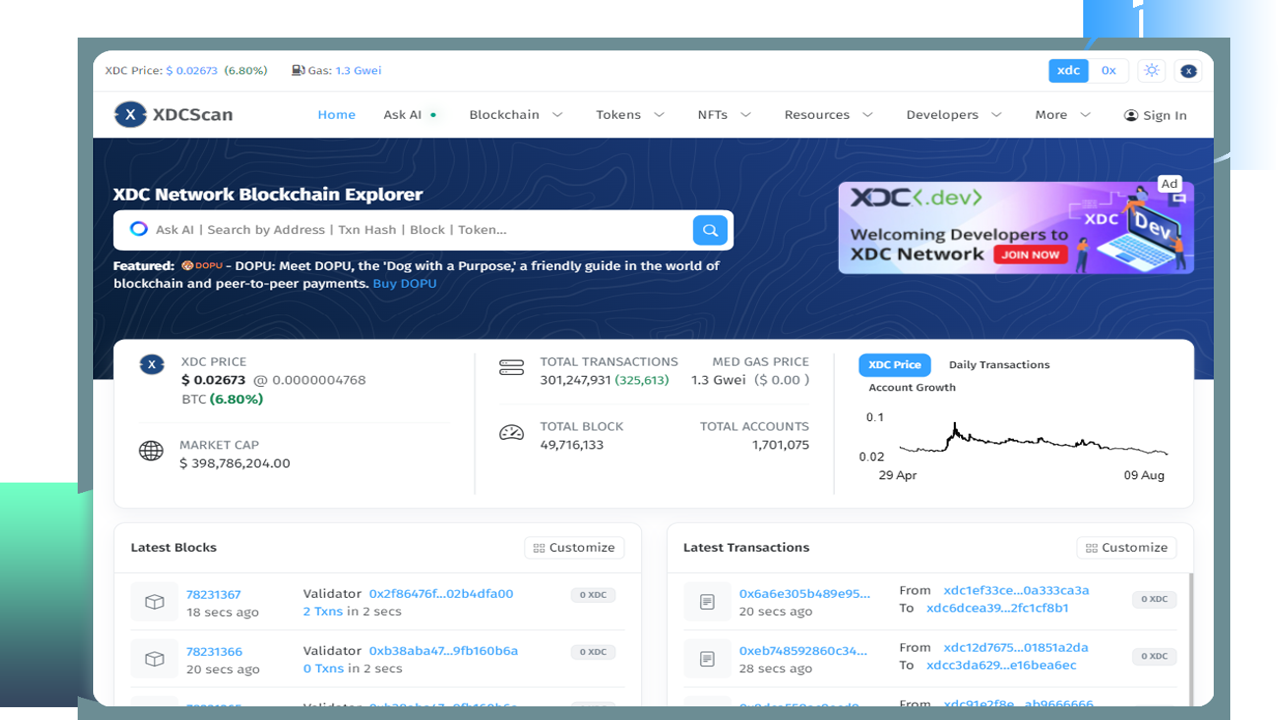Open block 78231367 link
1280x720 pixels.
tap(214, 594)
